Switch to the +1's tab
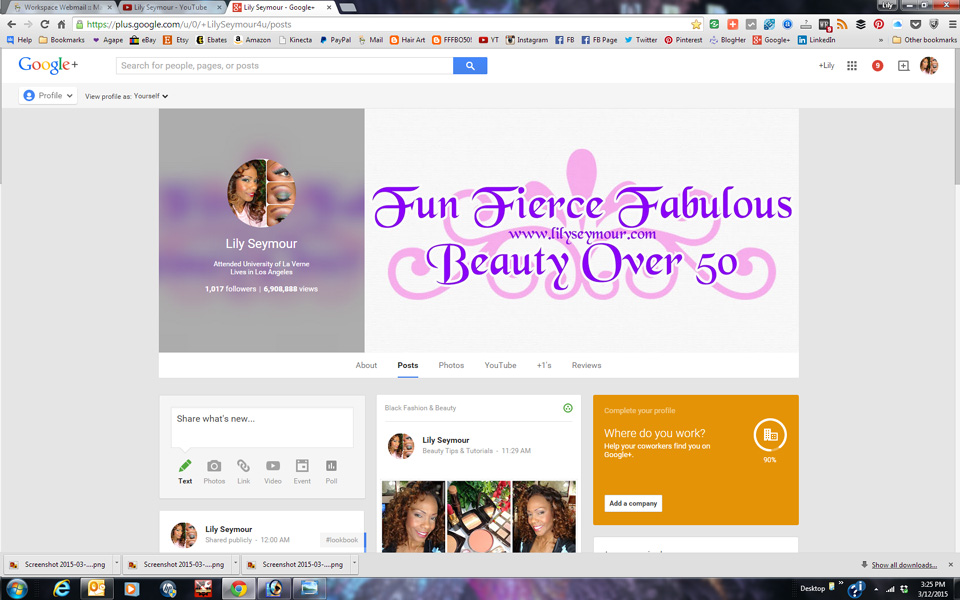 pos(544,365)
